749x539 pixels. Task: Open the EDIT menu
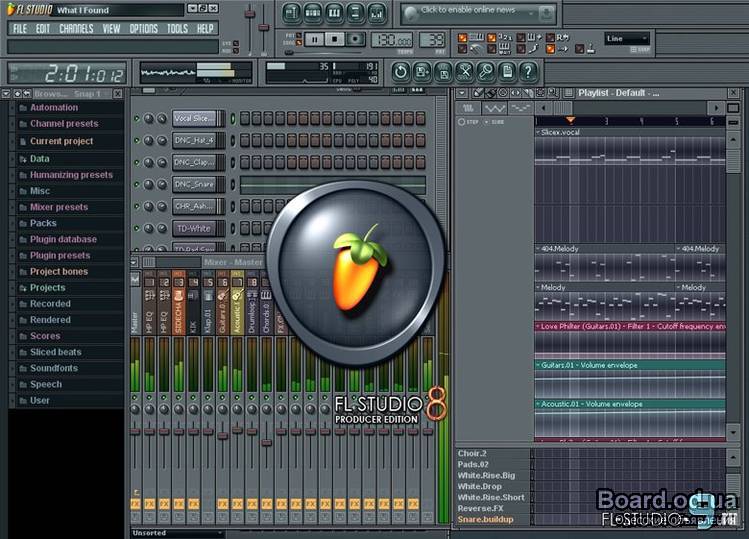tap(43, 29)
